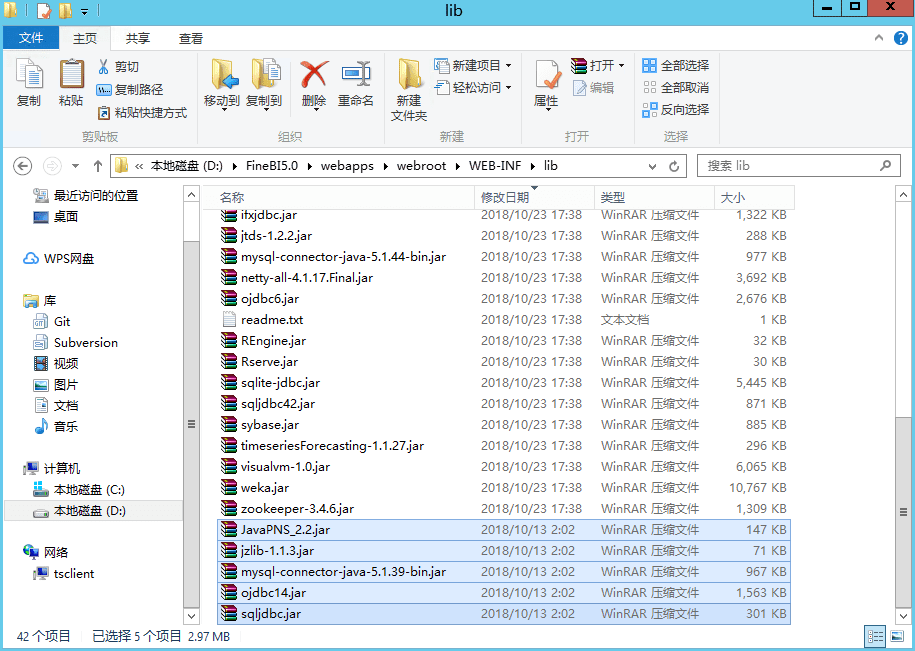Go back with the Back arrow button

(23, 166)
